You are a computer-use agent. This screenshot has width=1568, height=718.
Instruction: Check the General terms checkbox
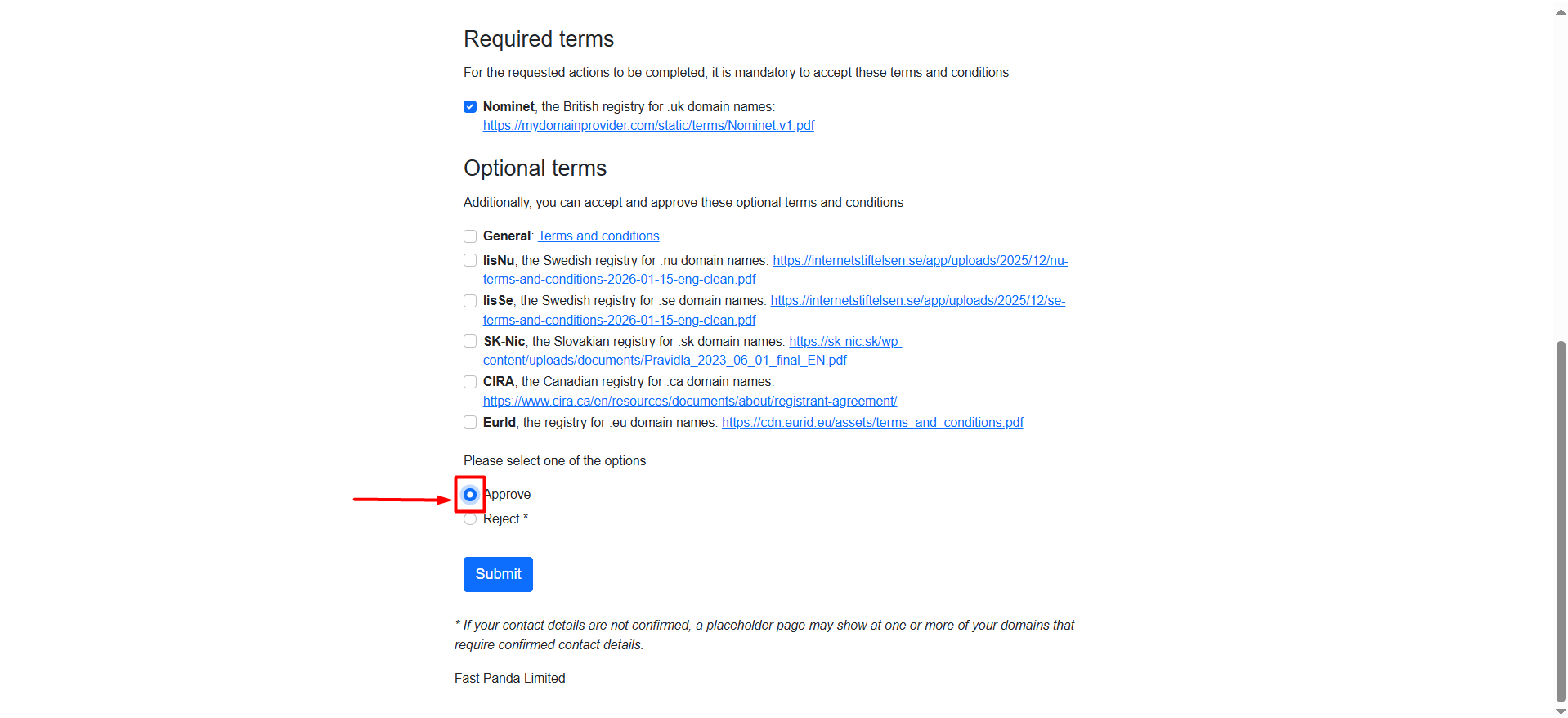click(470, 236)
